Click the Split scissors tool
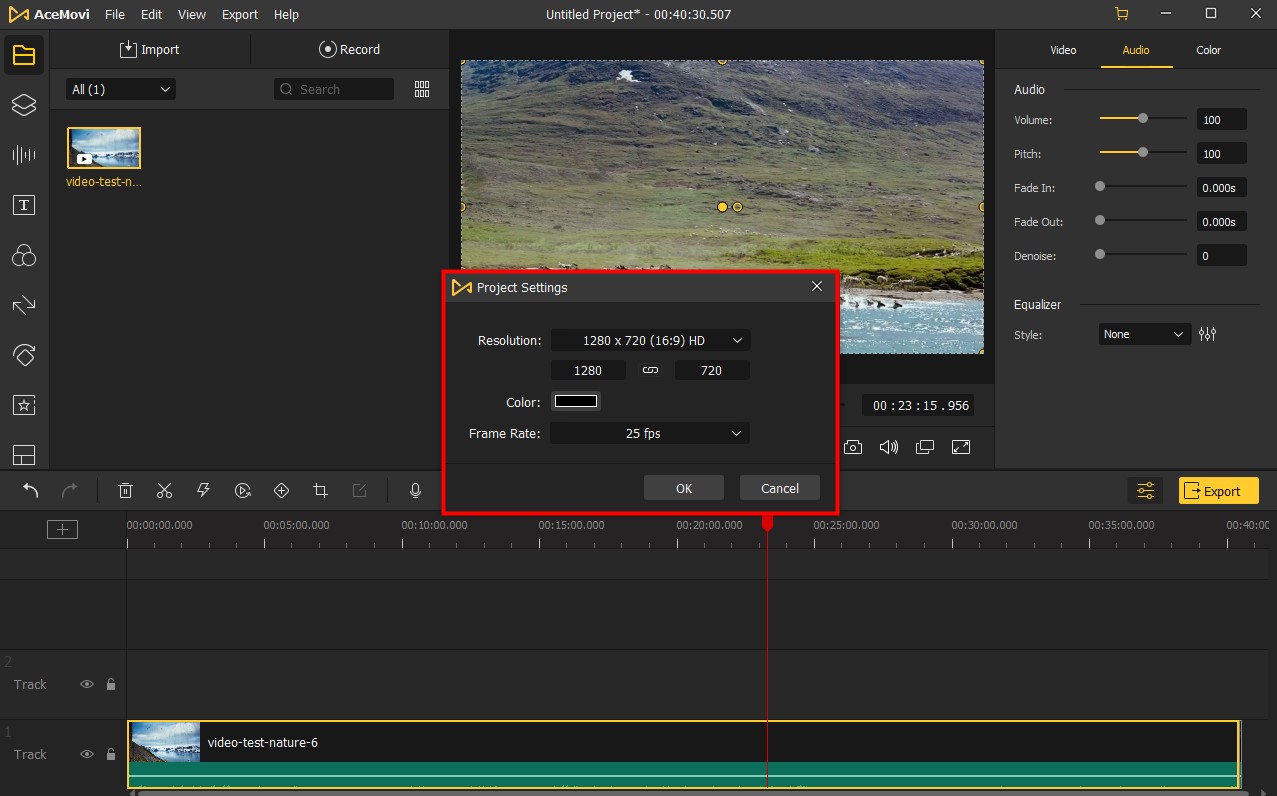Image resolution: width=1277 pixels, height=796 pixels. pos(164,490)
